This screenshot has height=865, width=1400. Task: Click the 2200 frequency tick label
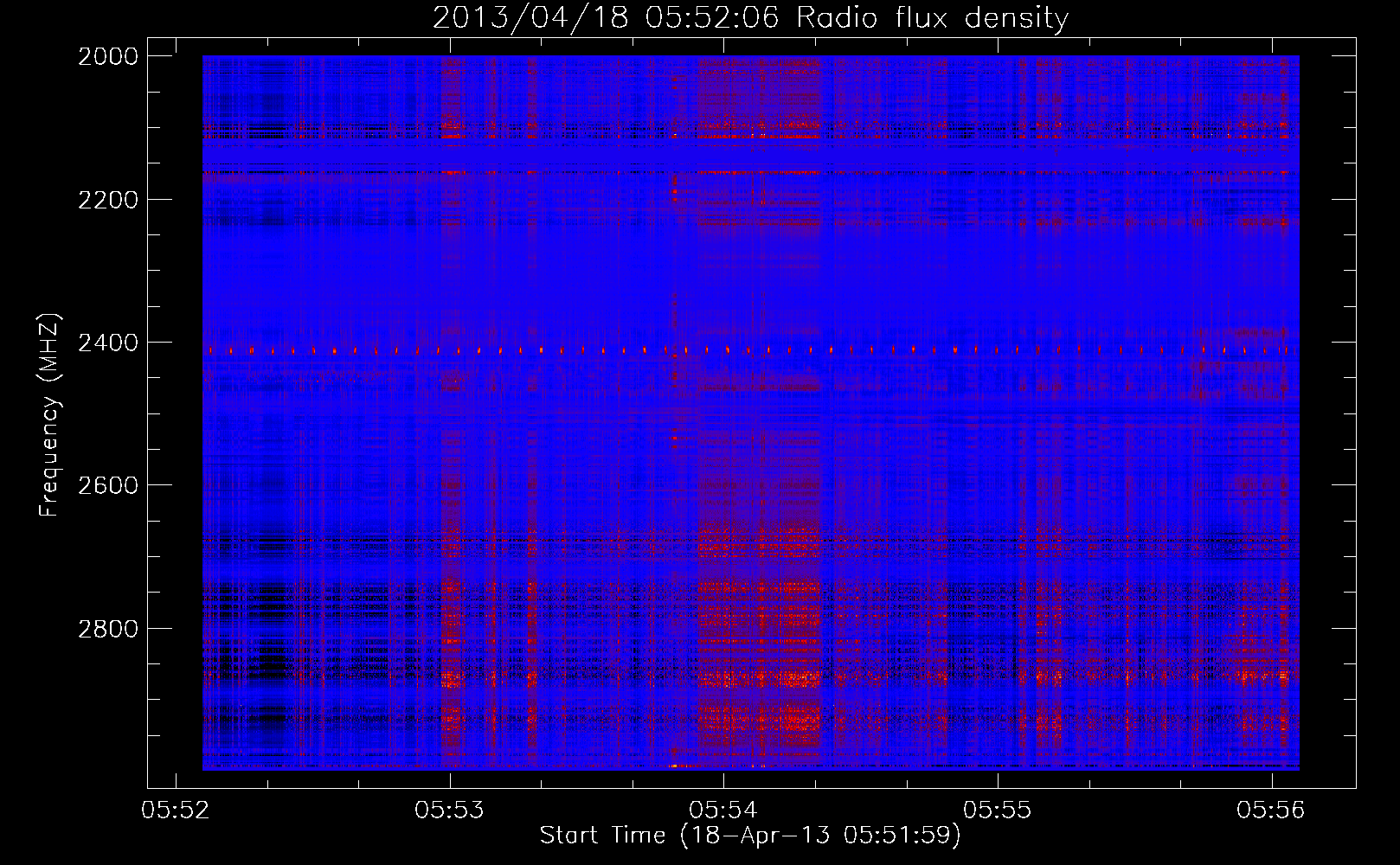[x=108, y=200]
